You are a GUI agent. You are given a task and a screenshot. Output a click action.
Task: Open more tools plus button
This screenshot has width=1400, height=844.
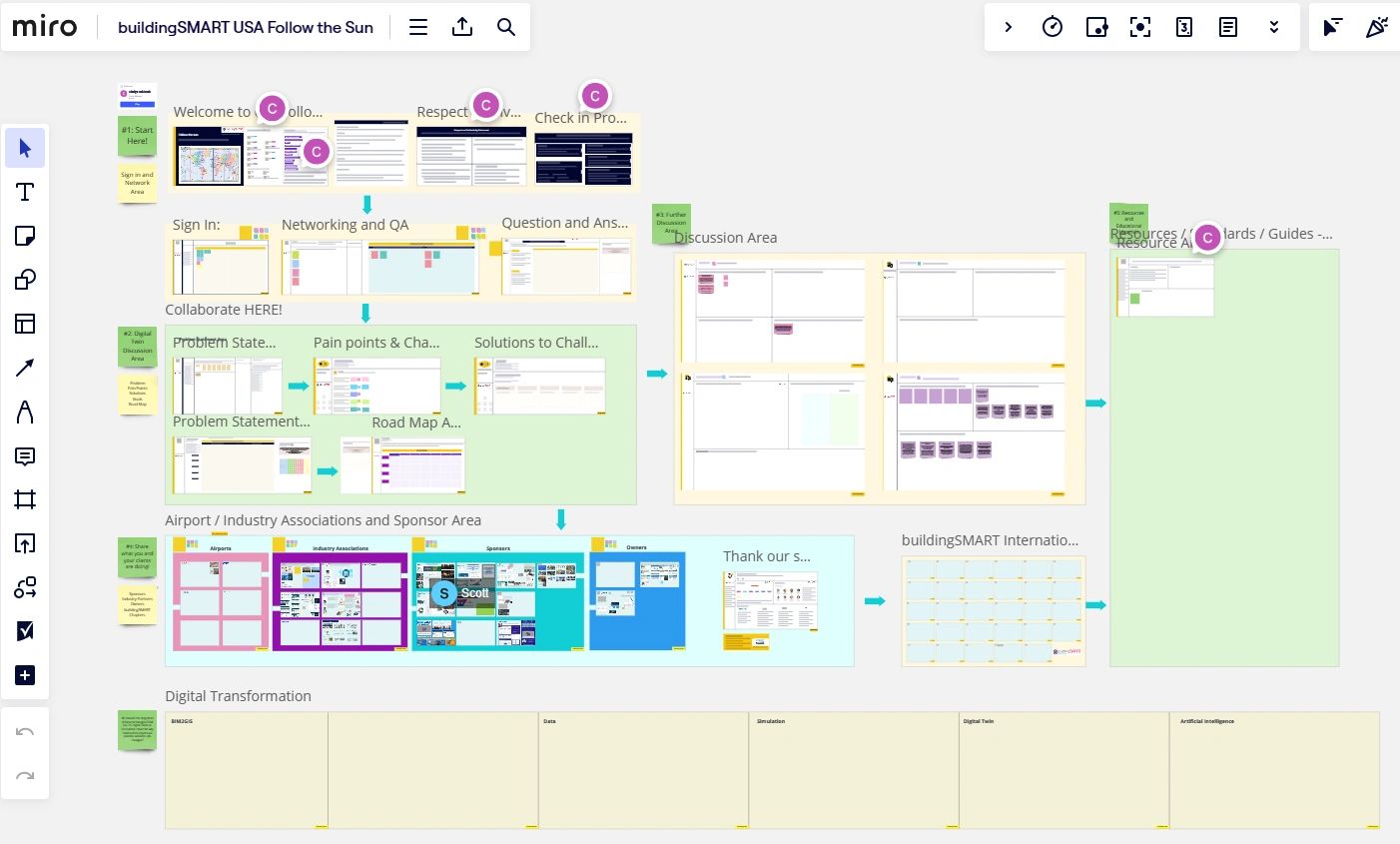(x=25, y=675)
